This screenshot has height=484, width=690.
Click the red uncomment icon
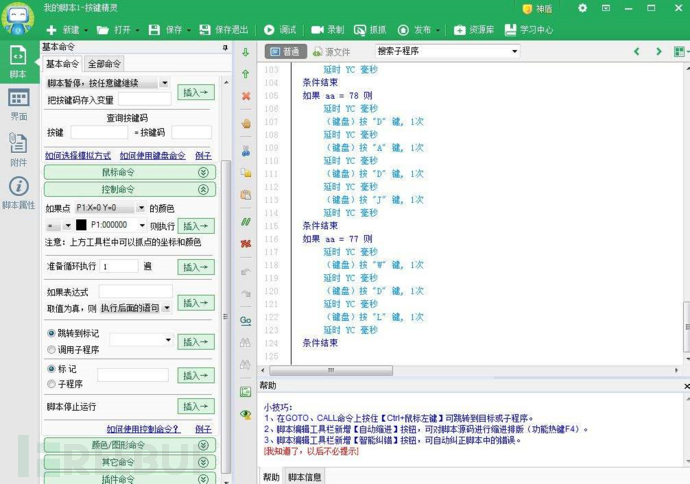pyautogui.click(x=246, y=243)
